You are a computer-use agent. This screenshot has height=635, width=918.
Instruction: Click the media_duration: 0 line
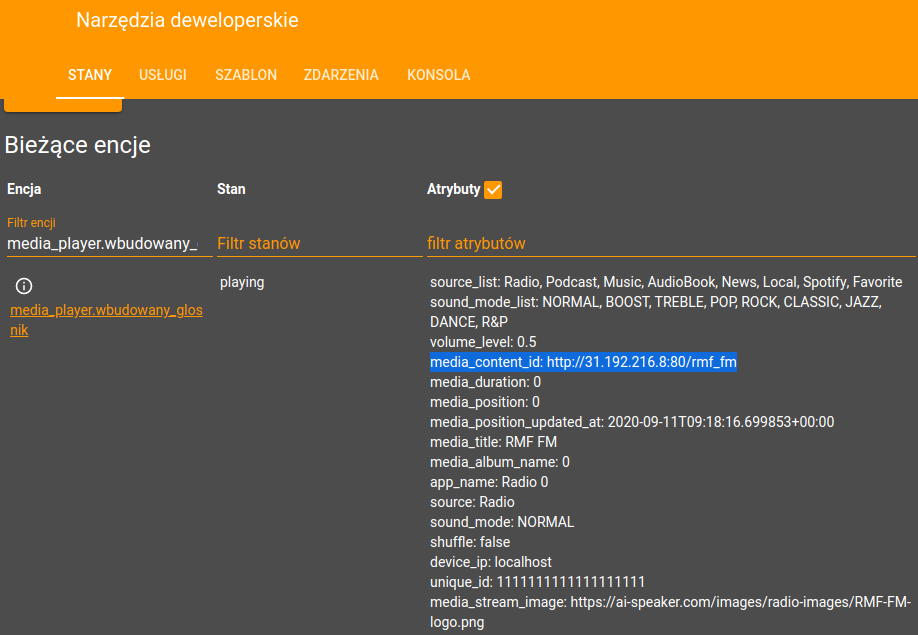click(x=485, y=382)
